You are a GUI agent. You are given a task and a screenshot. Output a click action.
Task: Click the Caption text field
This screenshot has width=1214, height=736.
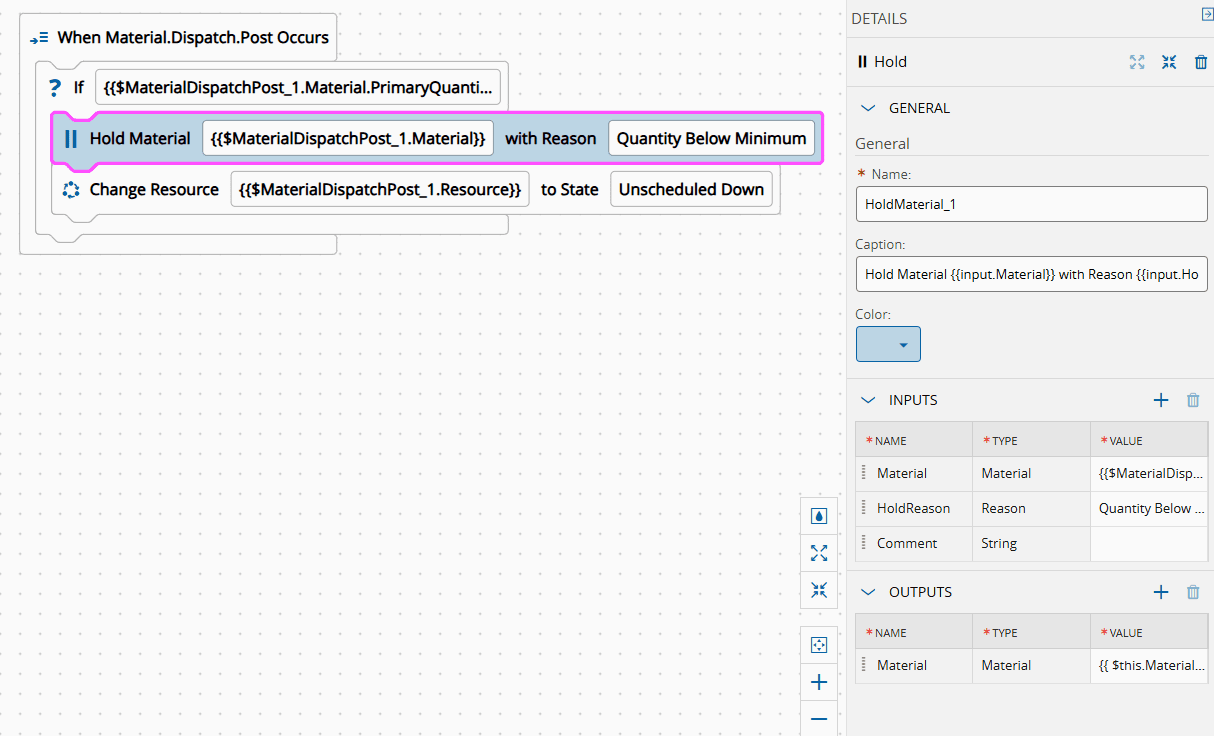(x=1031, y=274)
